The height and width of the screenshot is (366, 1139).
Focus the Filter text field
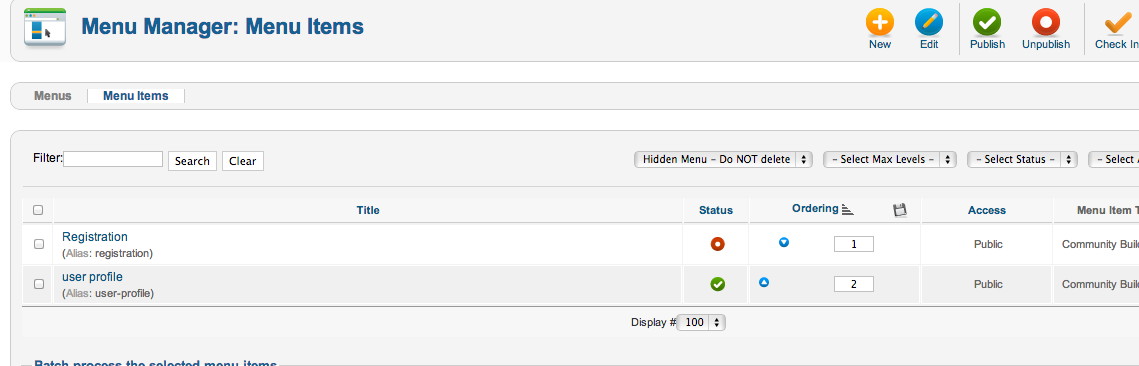pyautogui.click(x=113, y=159)
